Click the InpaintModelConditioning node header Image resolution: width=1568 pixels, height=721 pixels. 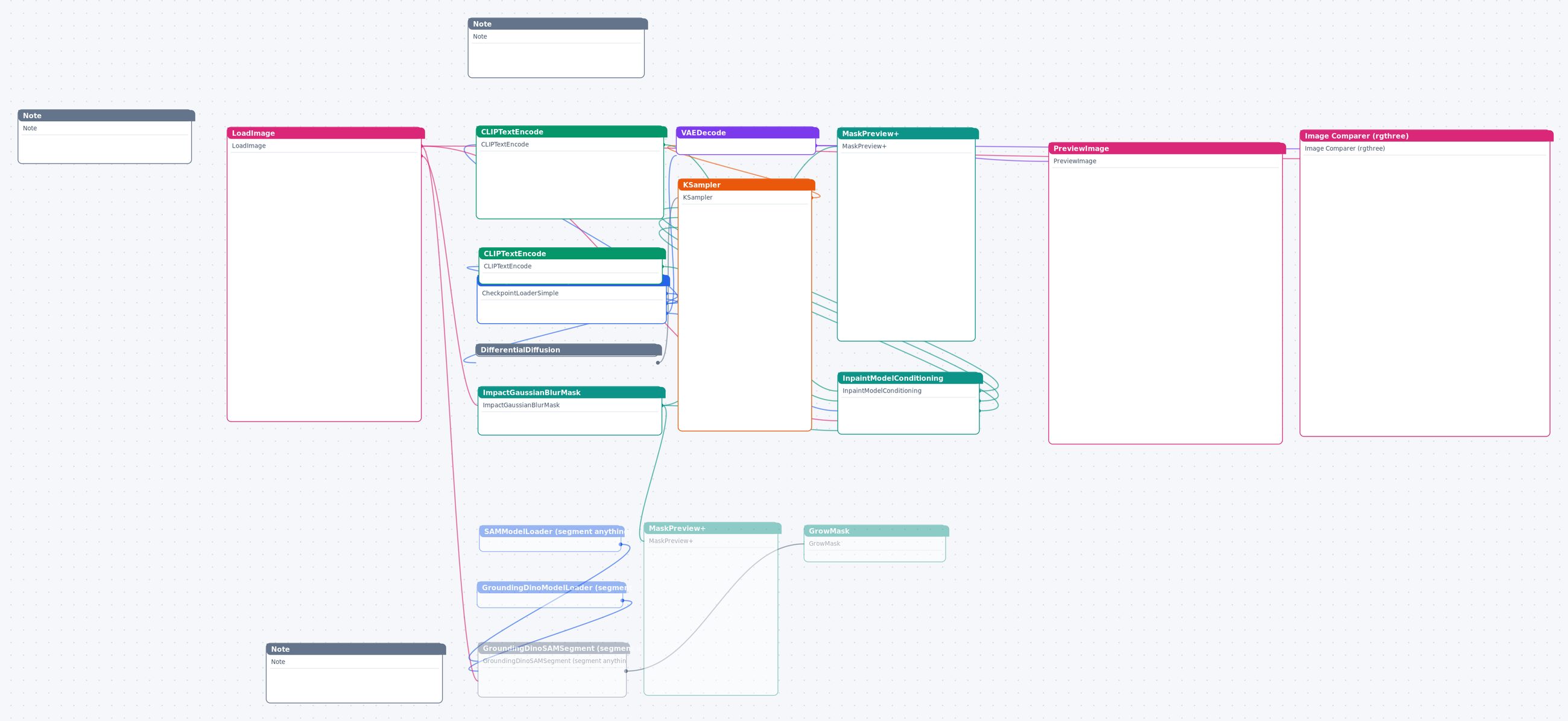pos(910,378)
